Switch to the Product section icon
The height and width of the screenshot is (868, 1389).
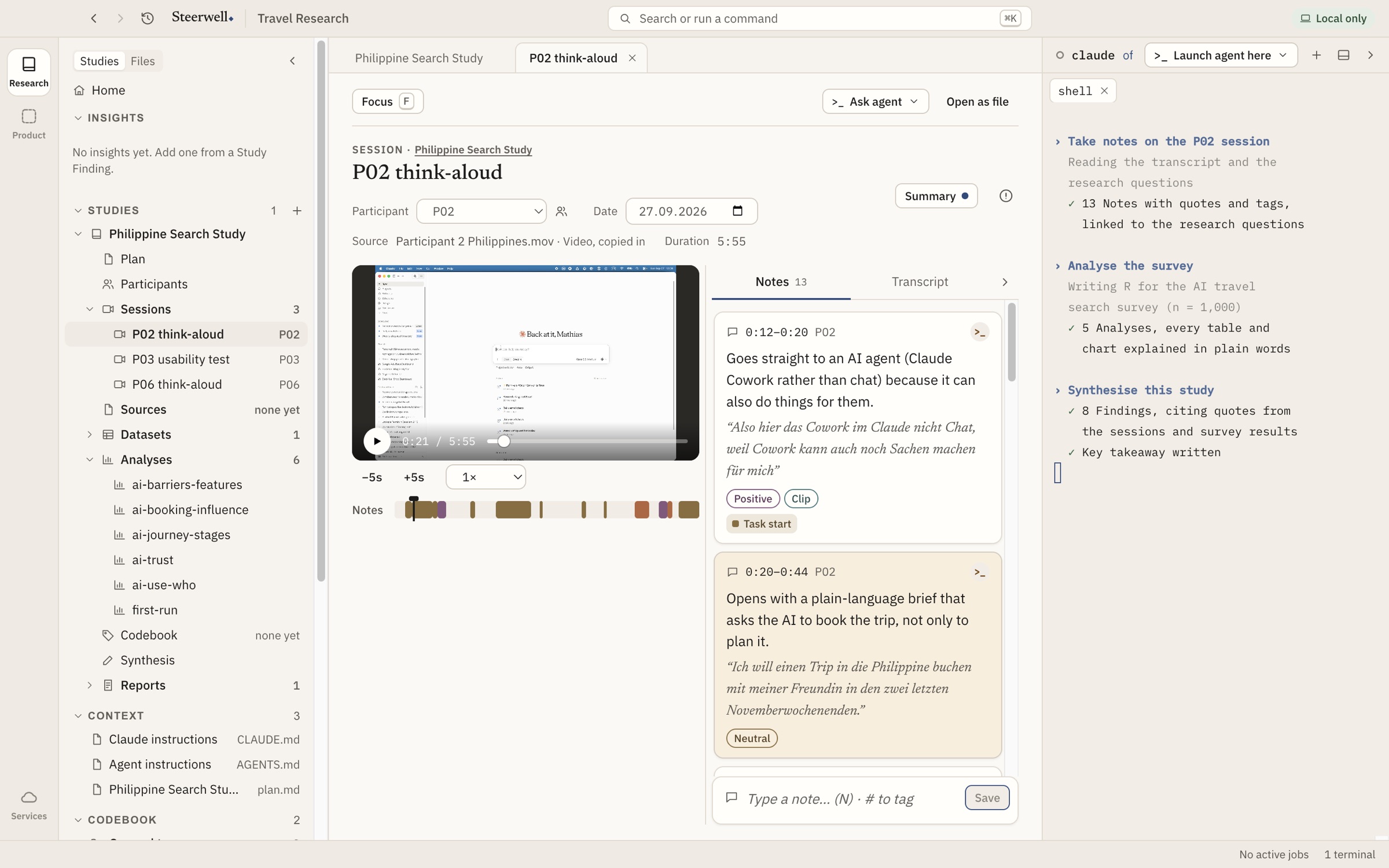click(x=29, y=124)
